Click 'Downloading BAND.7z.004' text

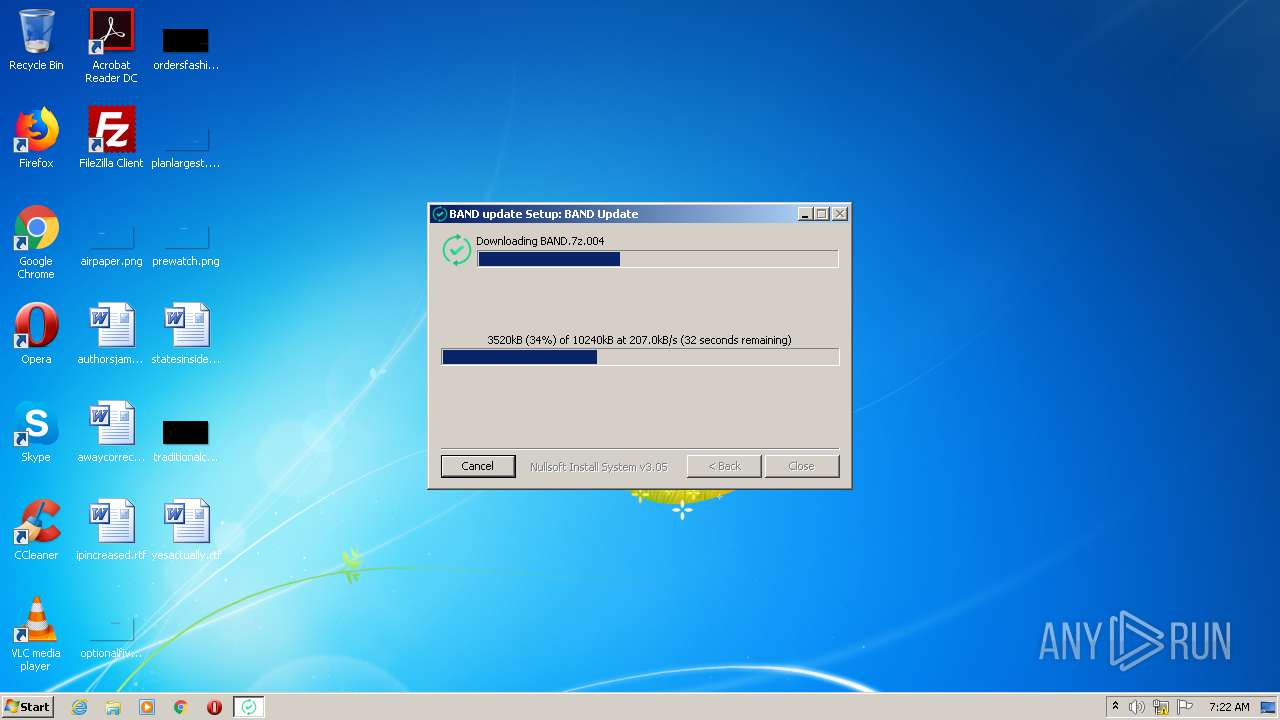[x=540, y=241]
